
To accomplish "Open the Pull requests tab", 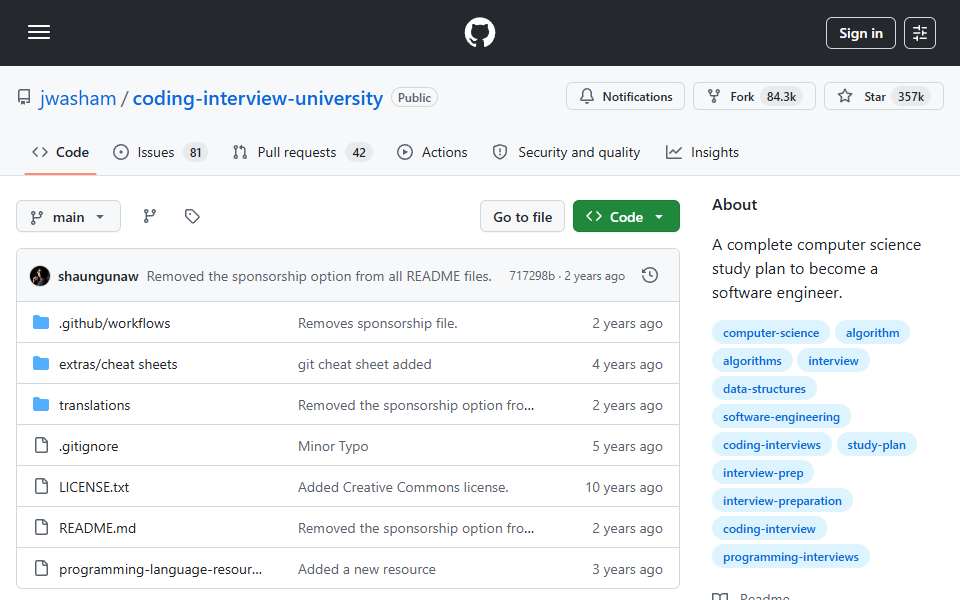I will coord(302,152).
